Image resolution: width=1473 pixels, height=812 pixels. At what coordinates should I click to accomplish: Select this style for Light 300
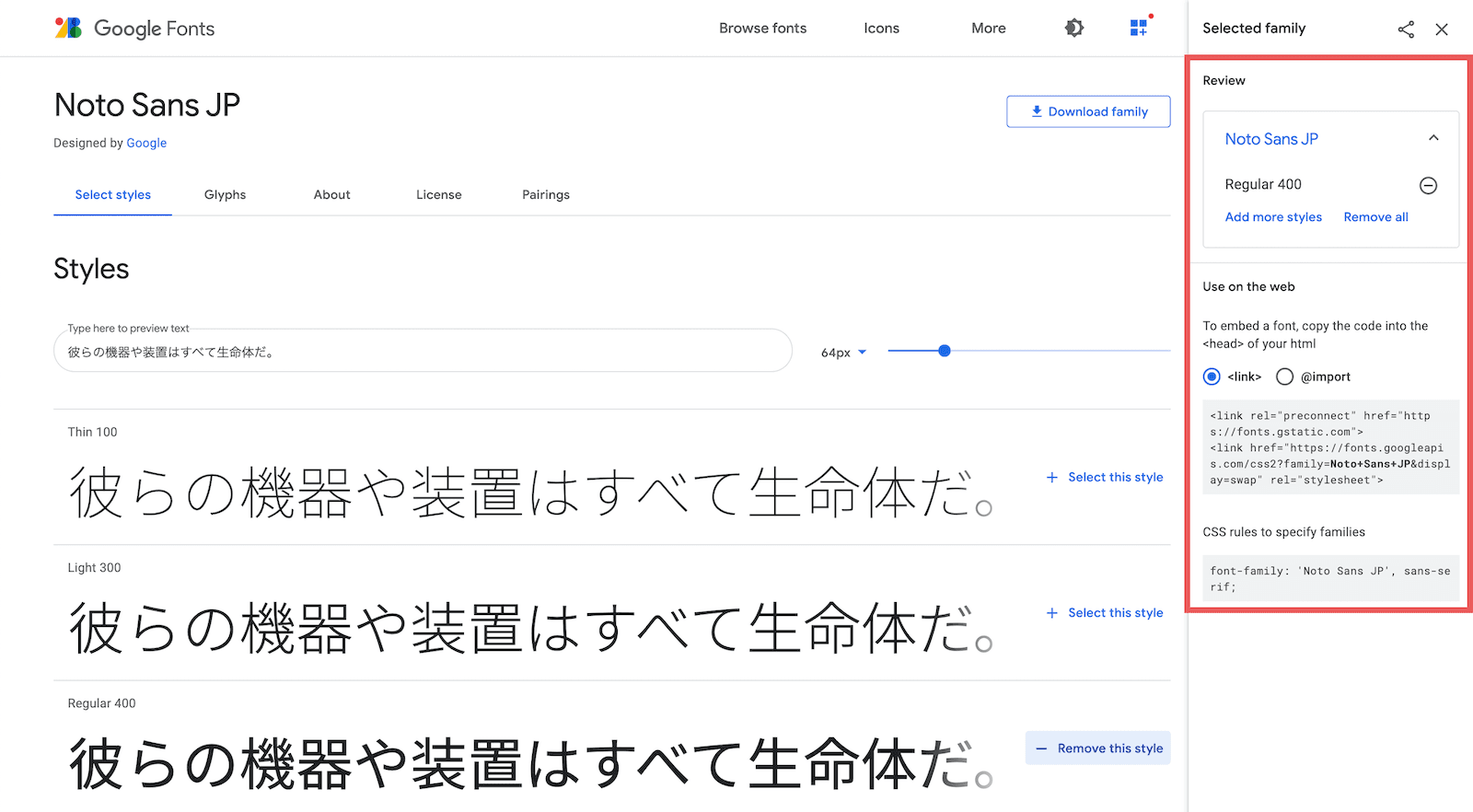point(1105,613)
